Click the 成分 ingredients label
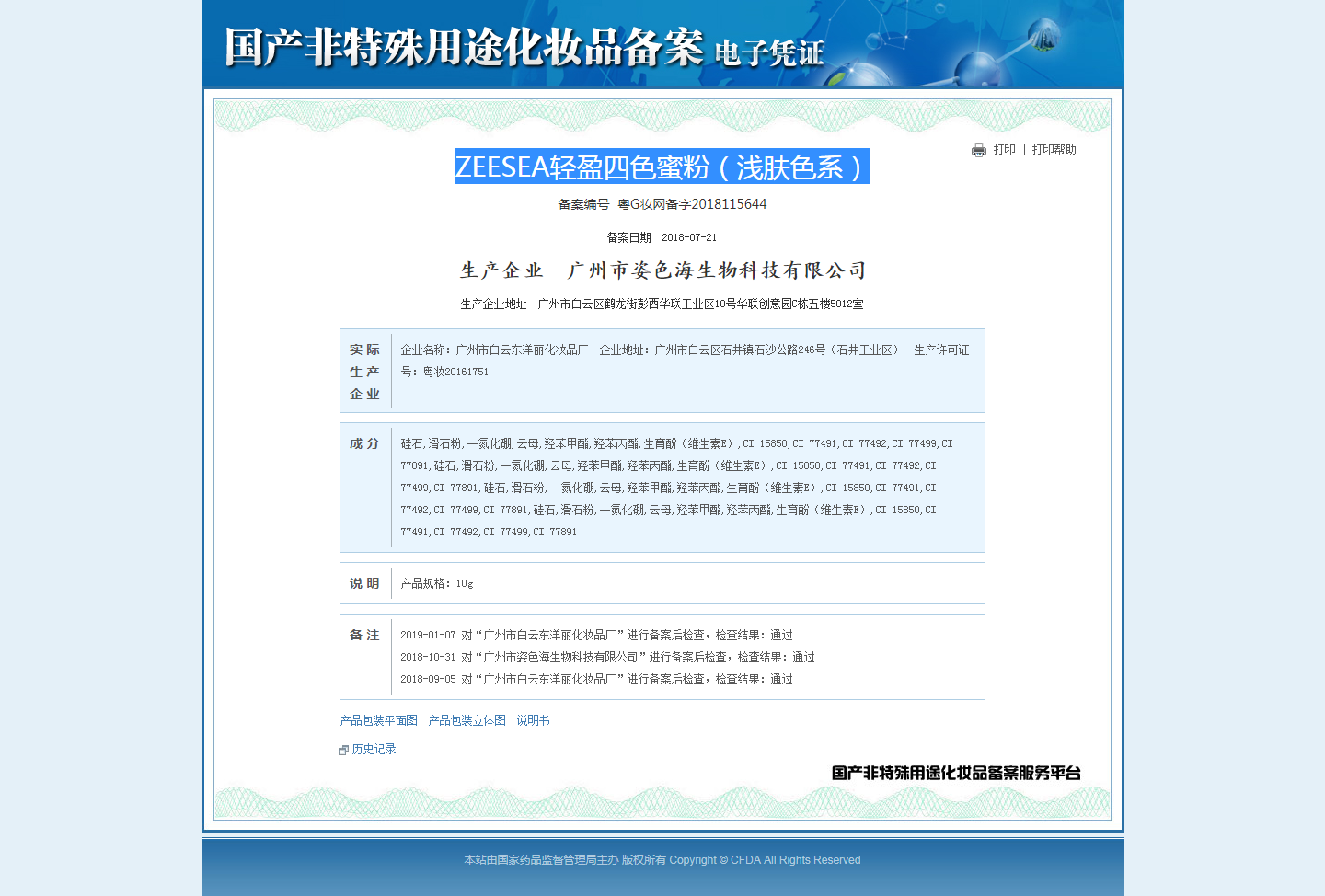Viewport: 1325px width, 896px height. pyautogui.click(x=364, y=443)
